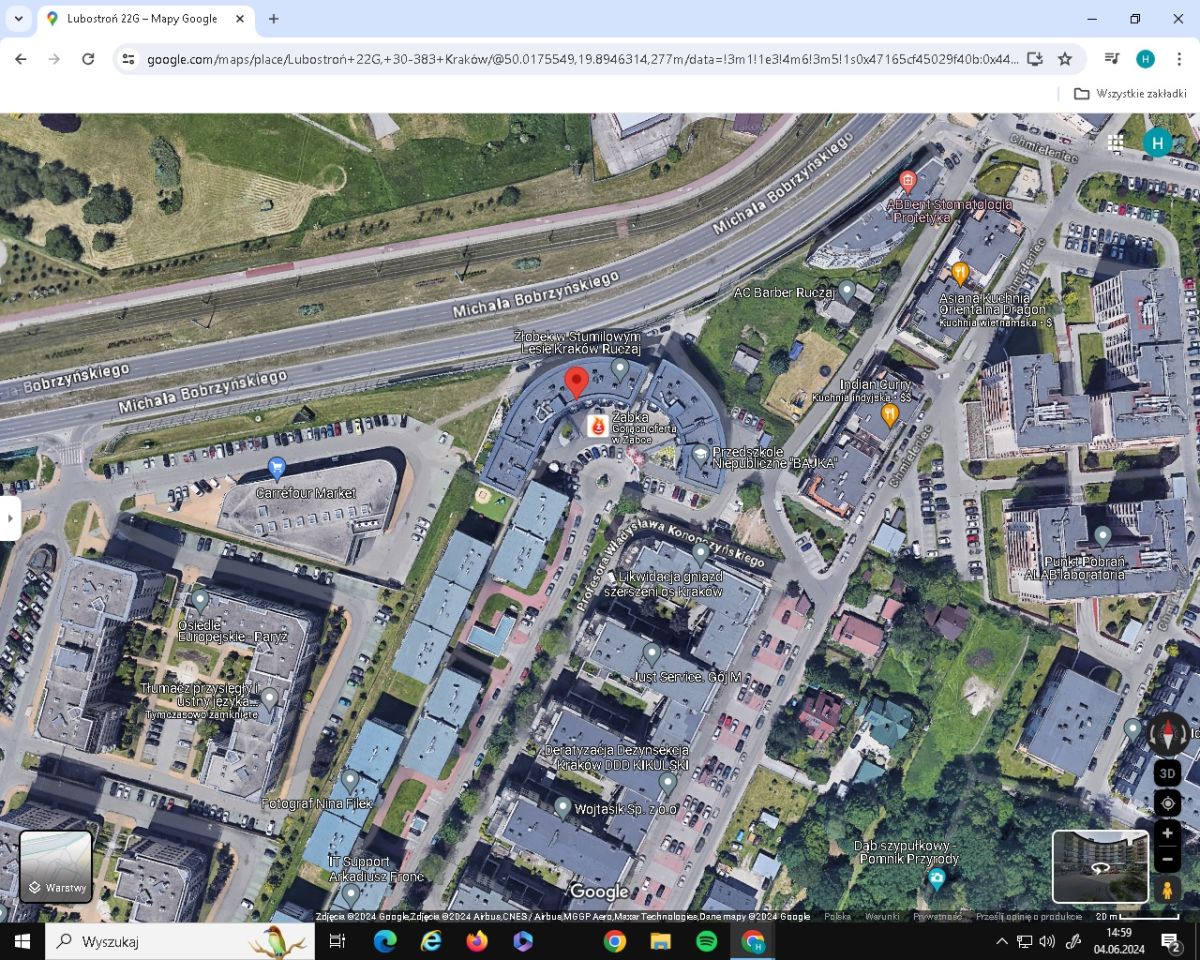View site information icon in address bar
Screen dimensions: 1200x960
click(x=128, y=59)
